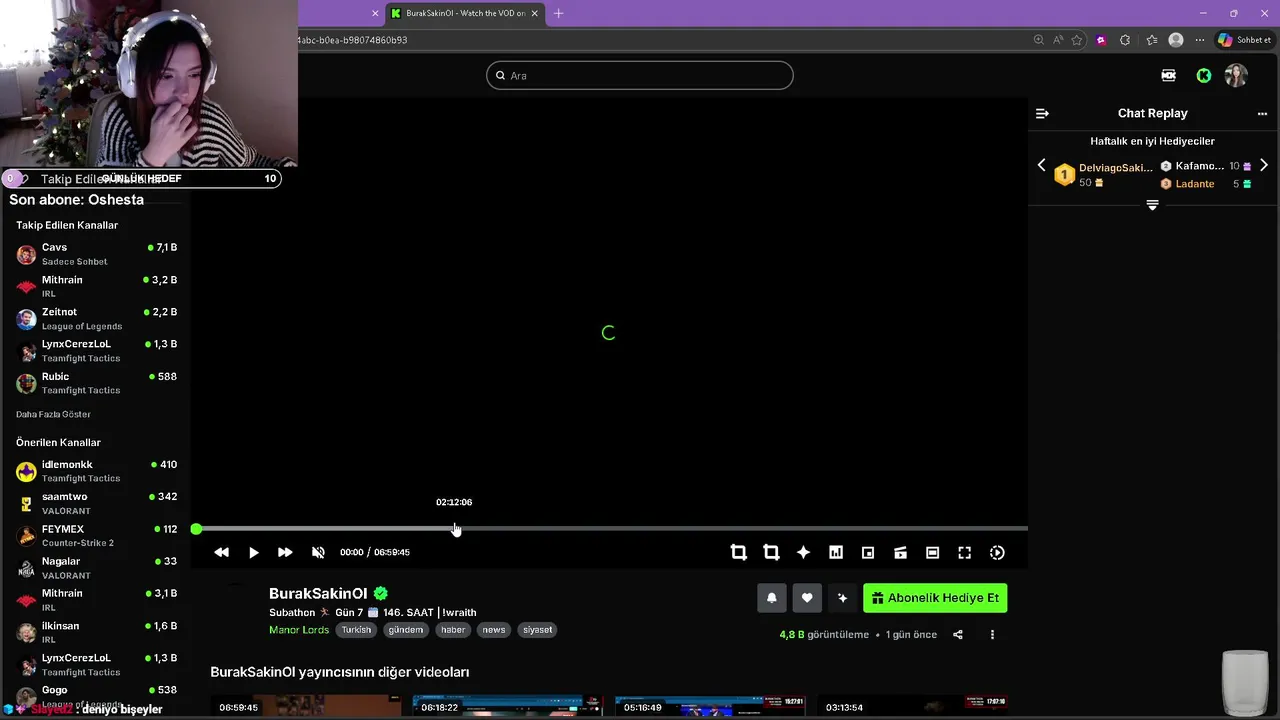The image size is (1280, 720).
Task: Add page to browser favorites star
Action: click(x=1077, y=40)
